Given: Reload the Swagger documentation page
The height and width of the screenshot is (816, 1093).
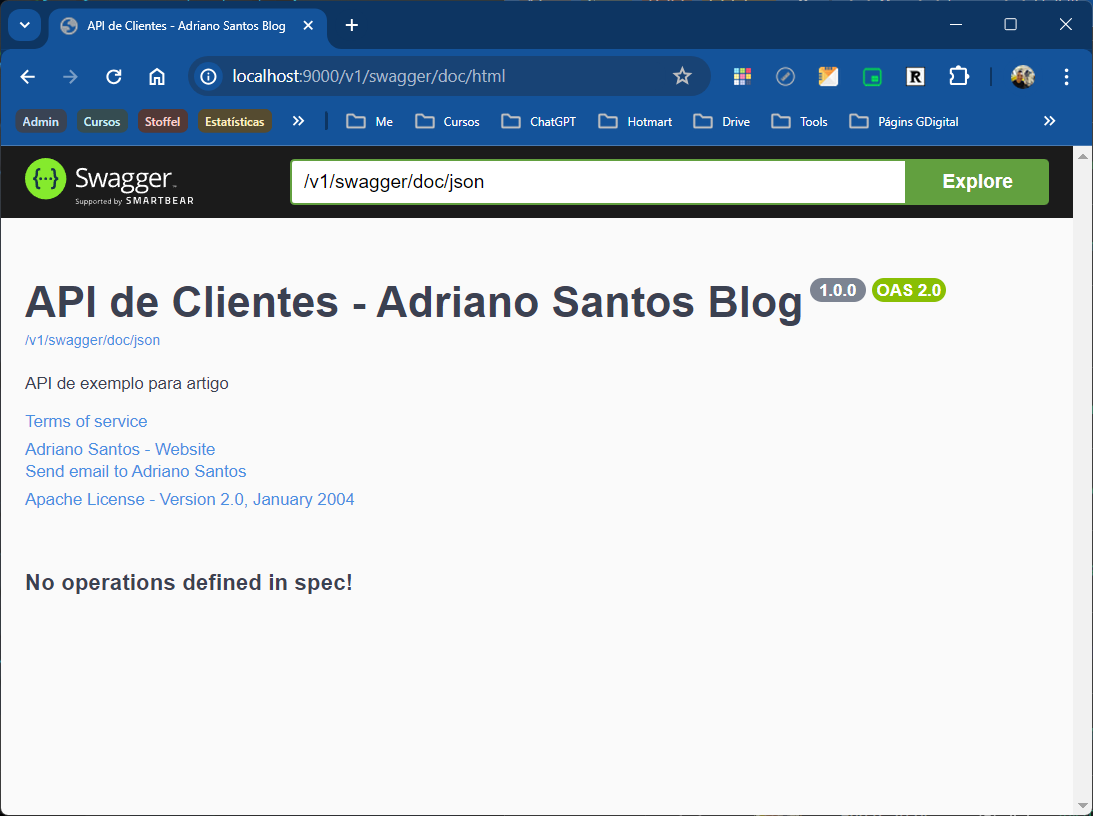Looking at the screenshot, I should 113,76.
